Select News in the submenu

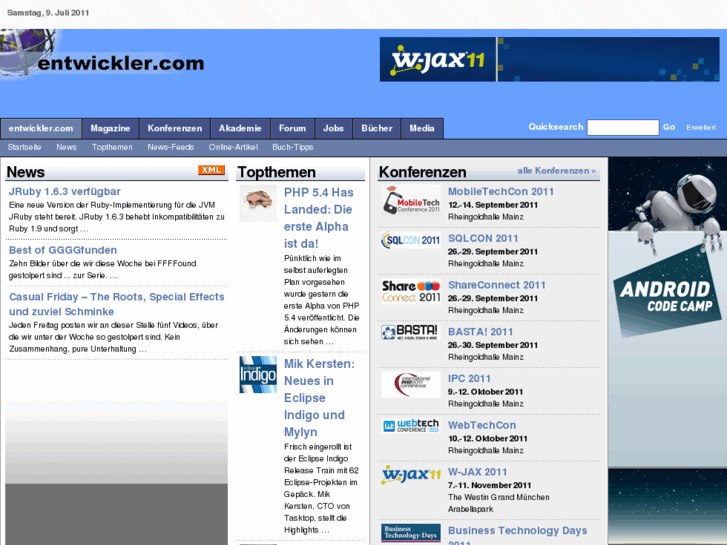[x=66, y=147]
